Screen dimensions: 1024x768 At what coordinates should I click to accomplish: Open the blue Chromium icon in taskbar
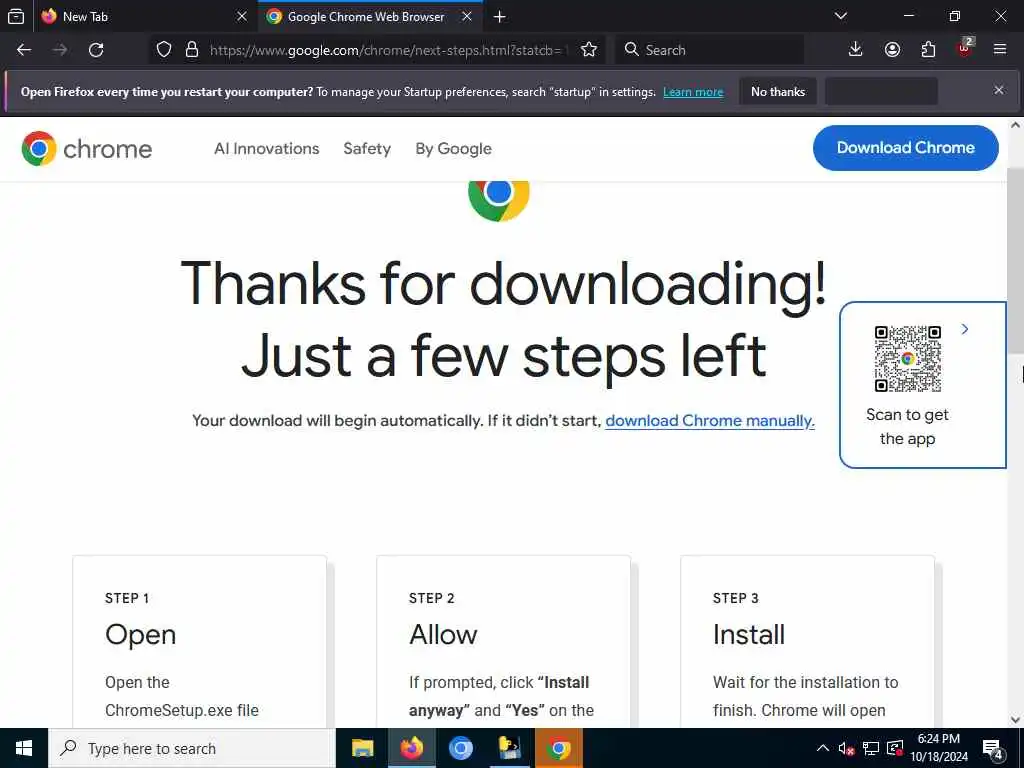click(x=460, y=748)
